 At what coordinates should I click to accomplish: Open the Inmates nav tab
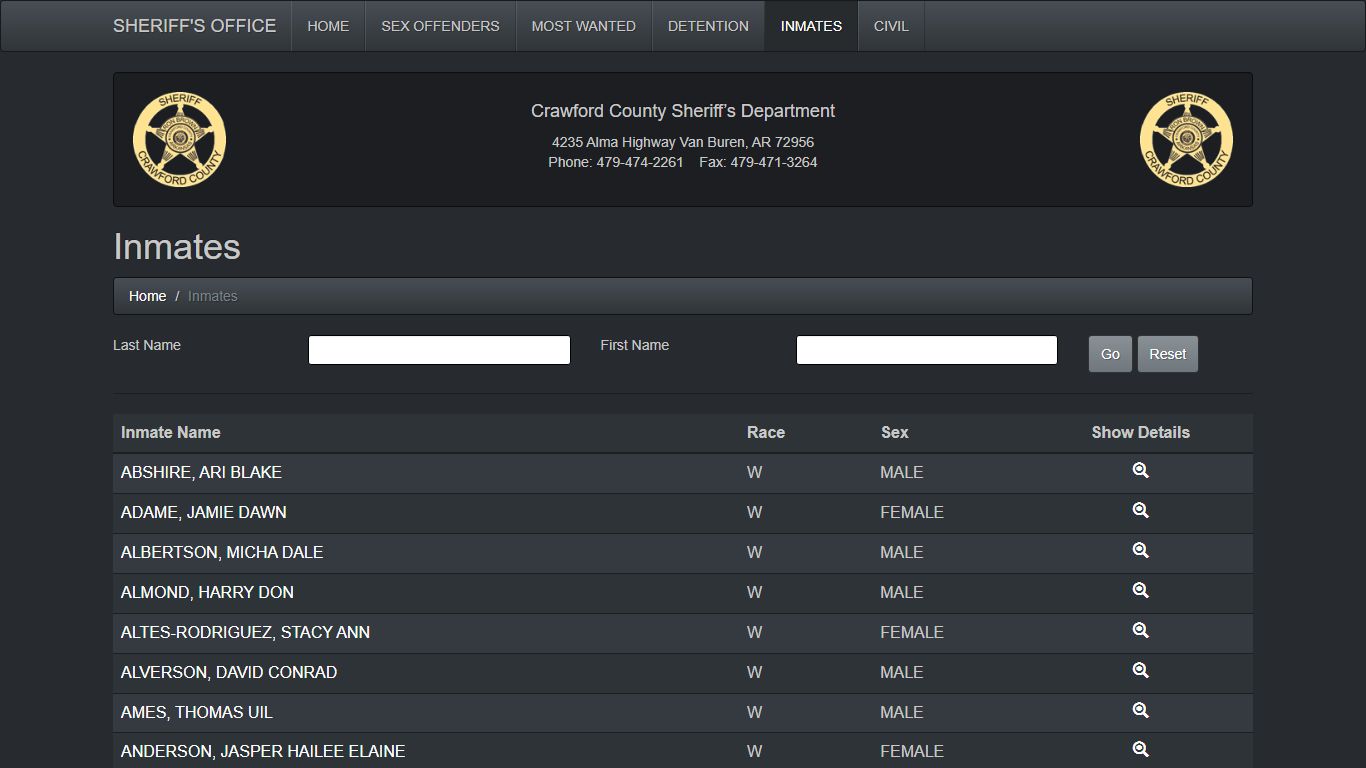(811, 26)
